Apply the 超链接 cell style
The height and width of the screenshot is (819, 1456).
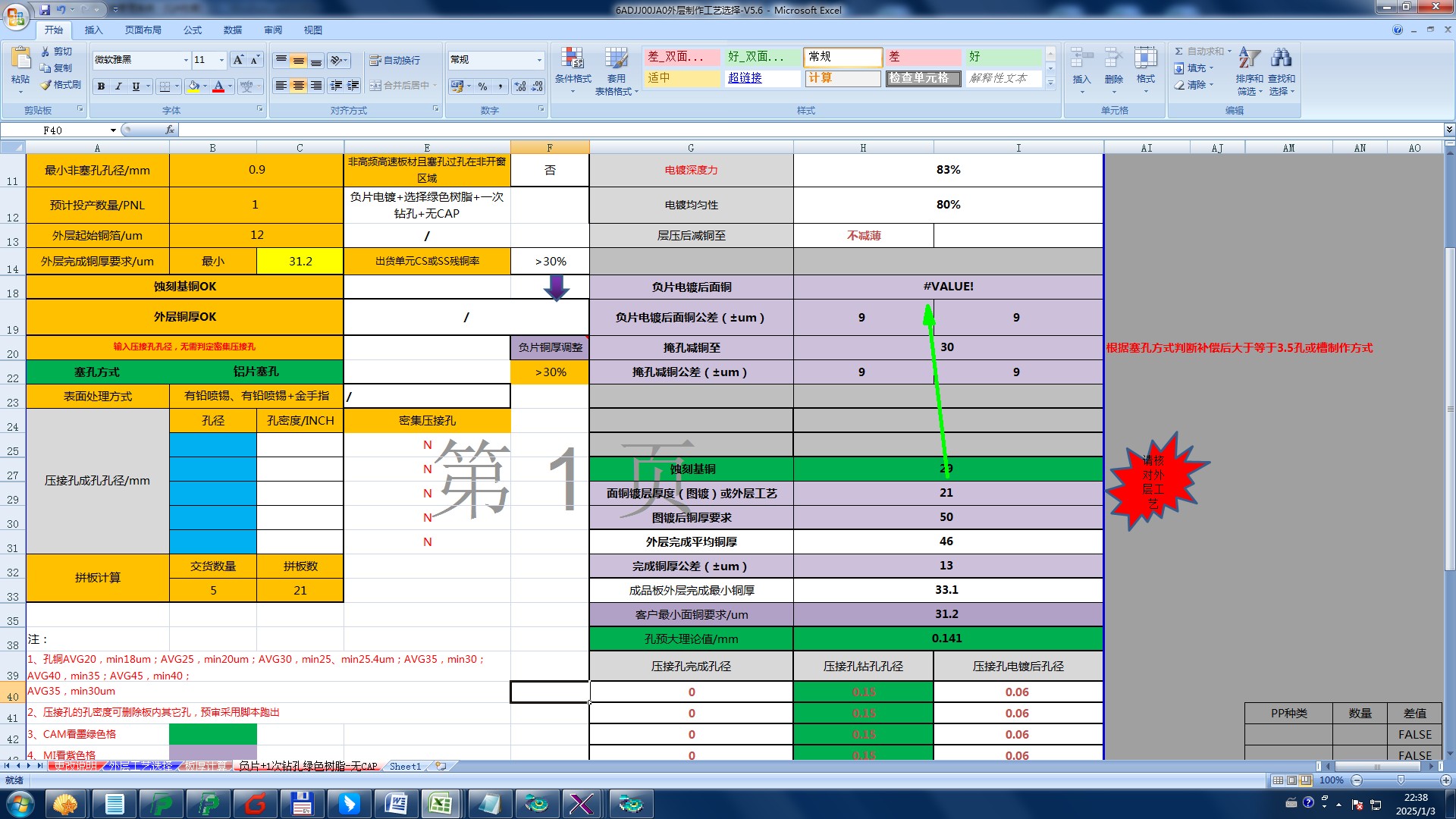pos(762,78)
